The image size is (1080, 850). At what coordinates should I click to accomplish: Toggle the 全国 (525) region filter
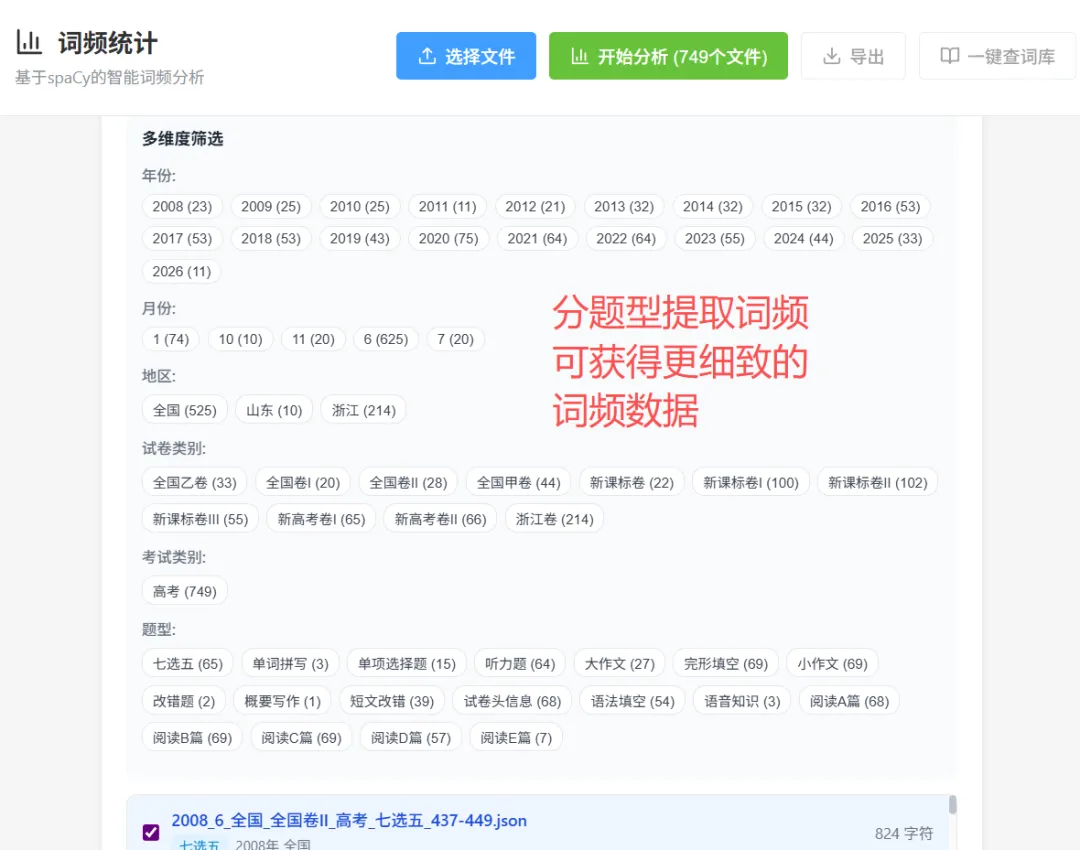pos(184,409)
